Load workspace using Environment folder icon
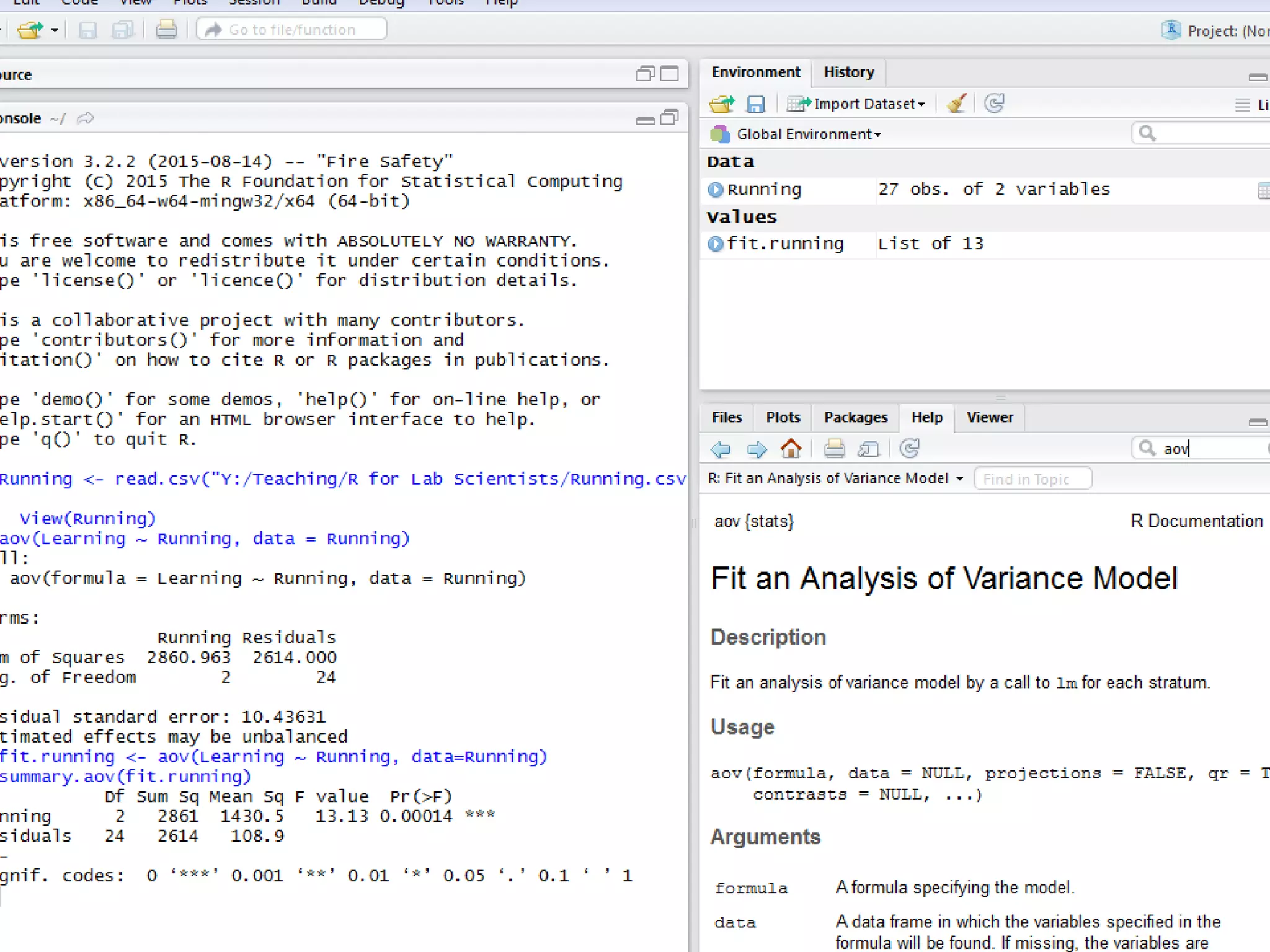Screen dimensions: 1270x952 pos(722,104)
